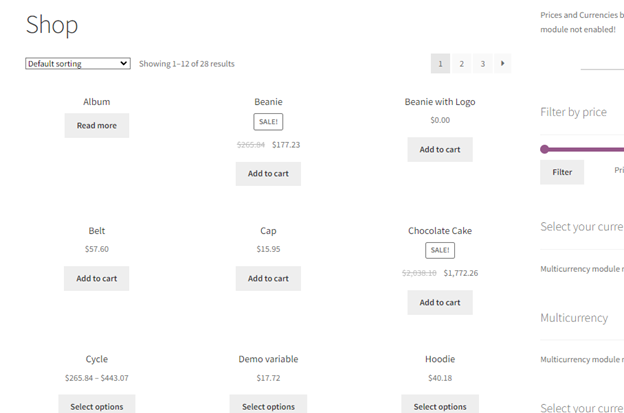Open the Cycle product page
This screenshot has height=413, width=624.
click(97, 359)
